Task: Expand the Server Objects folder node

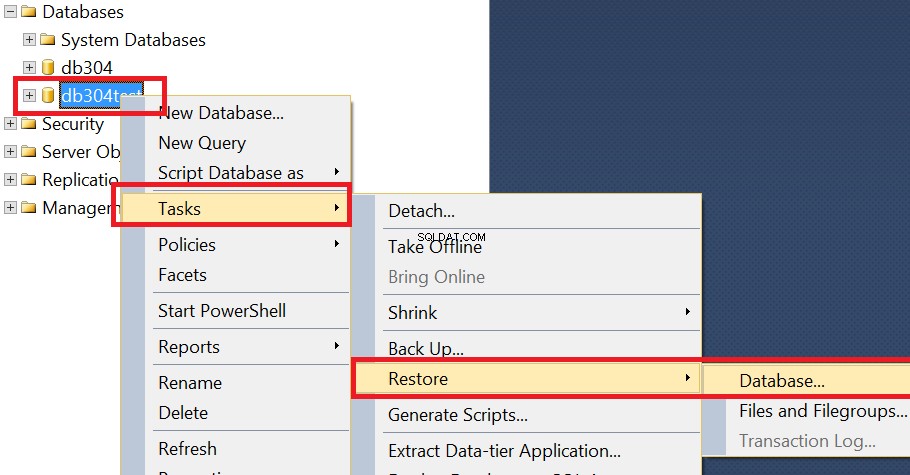Action: (10, 152)
